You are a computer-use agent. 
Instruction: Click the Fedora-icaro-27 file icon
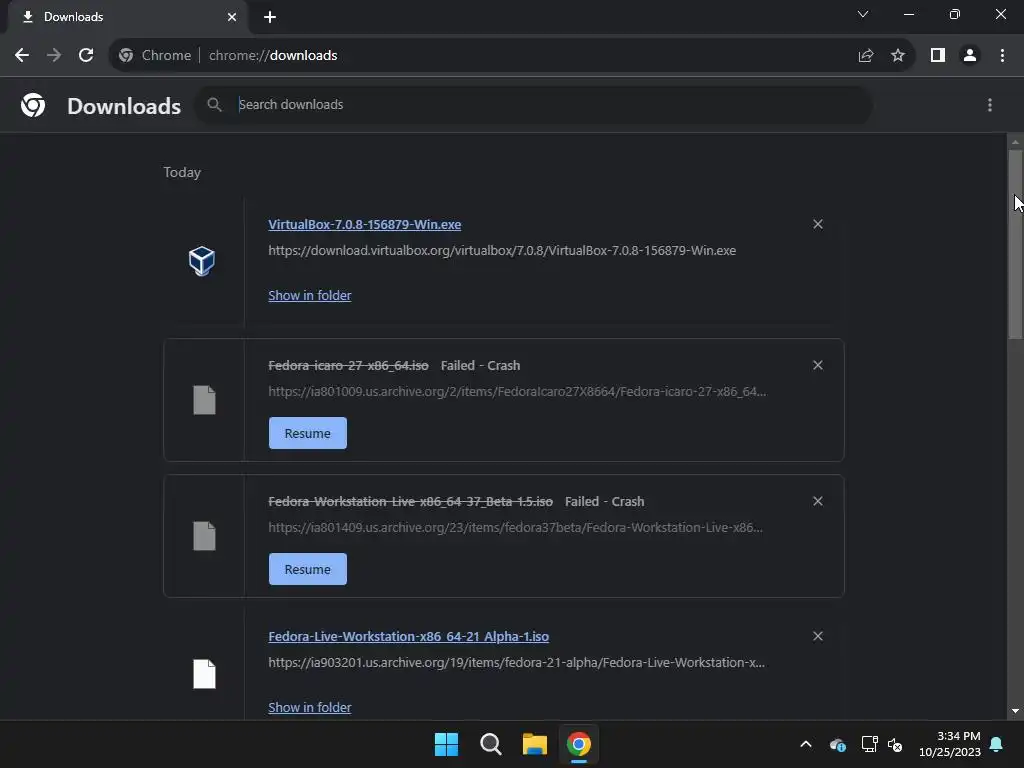[204, 400]
